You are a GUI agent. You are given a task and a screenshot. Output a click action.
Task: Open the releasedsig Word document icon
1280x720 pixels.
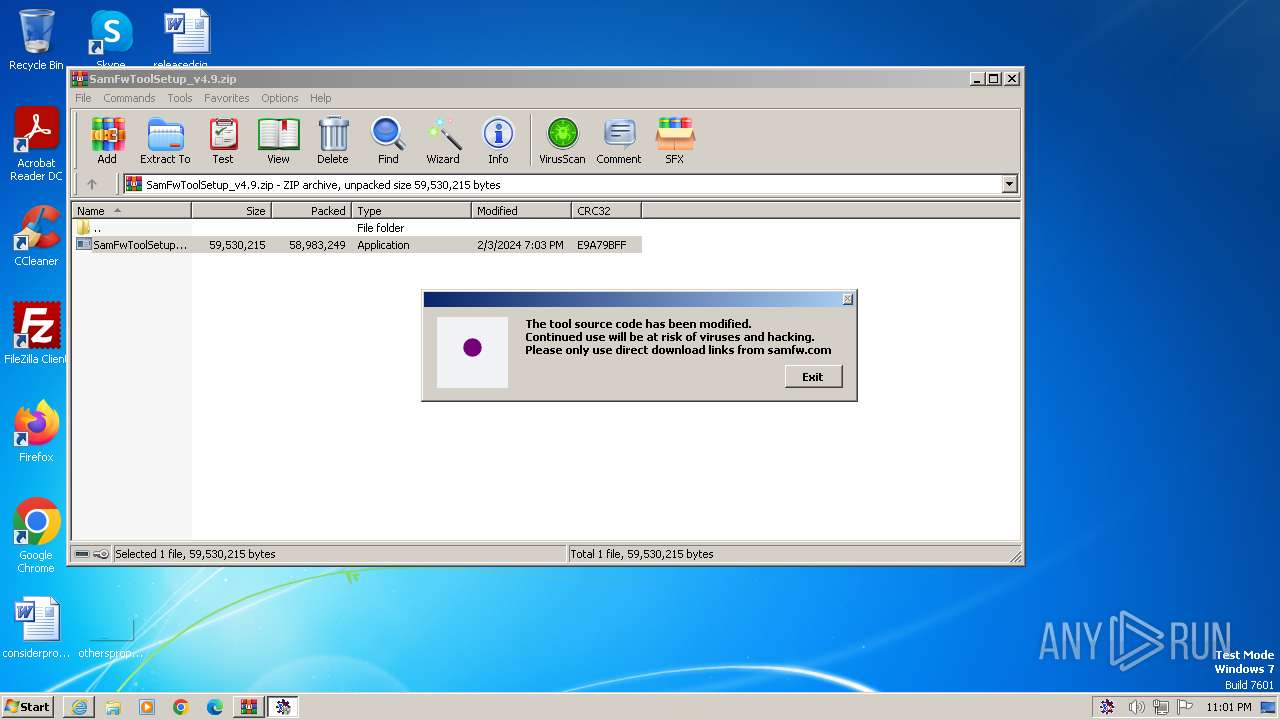(187, 40)
